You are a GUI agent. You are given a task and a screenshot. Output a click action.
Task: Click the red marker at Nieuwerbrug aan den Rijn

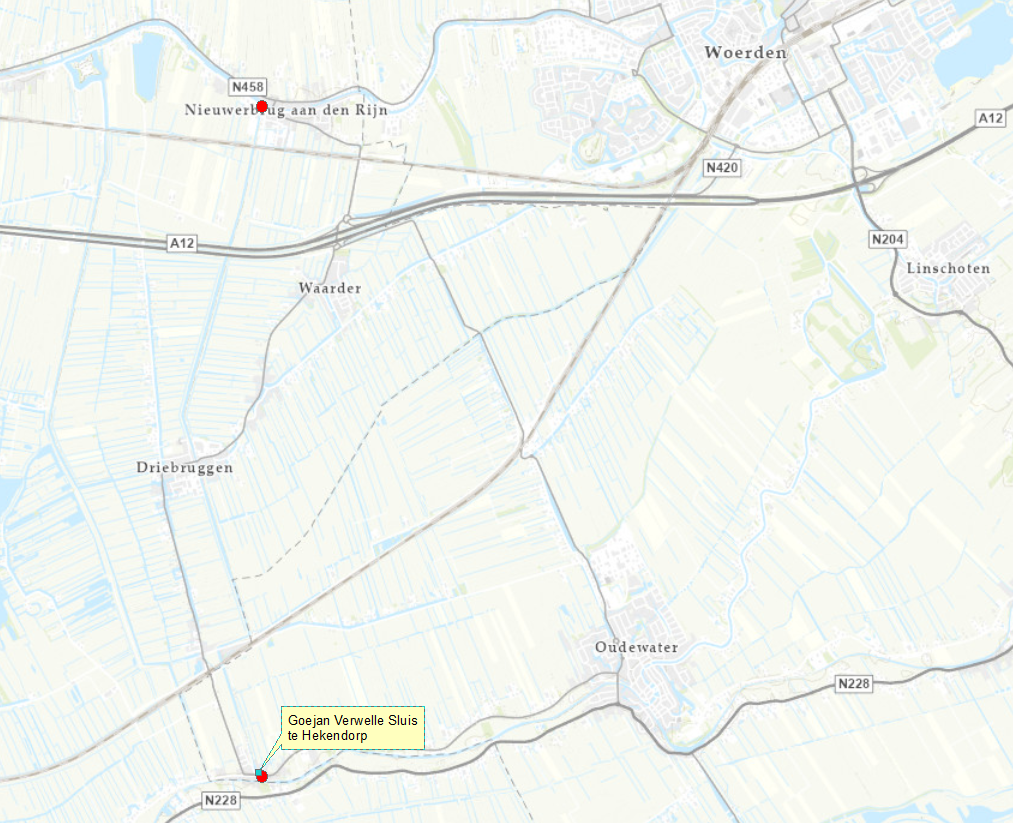pos(262,106)
